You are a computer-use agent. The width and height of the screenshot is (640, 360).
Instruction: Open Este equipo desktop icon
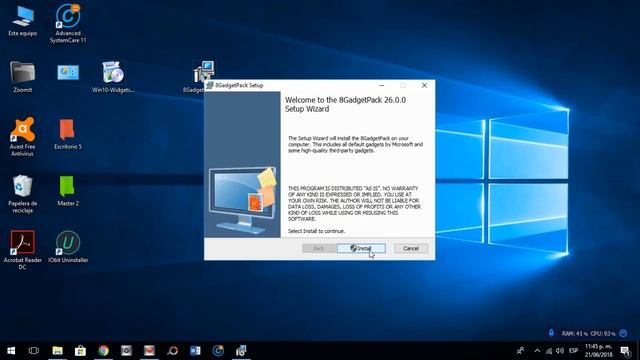click(22, 21)
